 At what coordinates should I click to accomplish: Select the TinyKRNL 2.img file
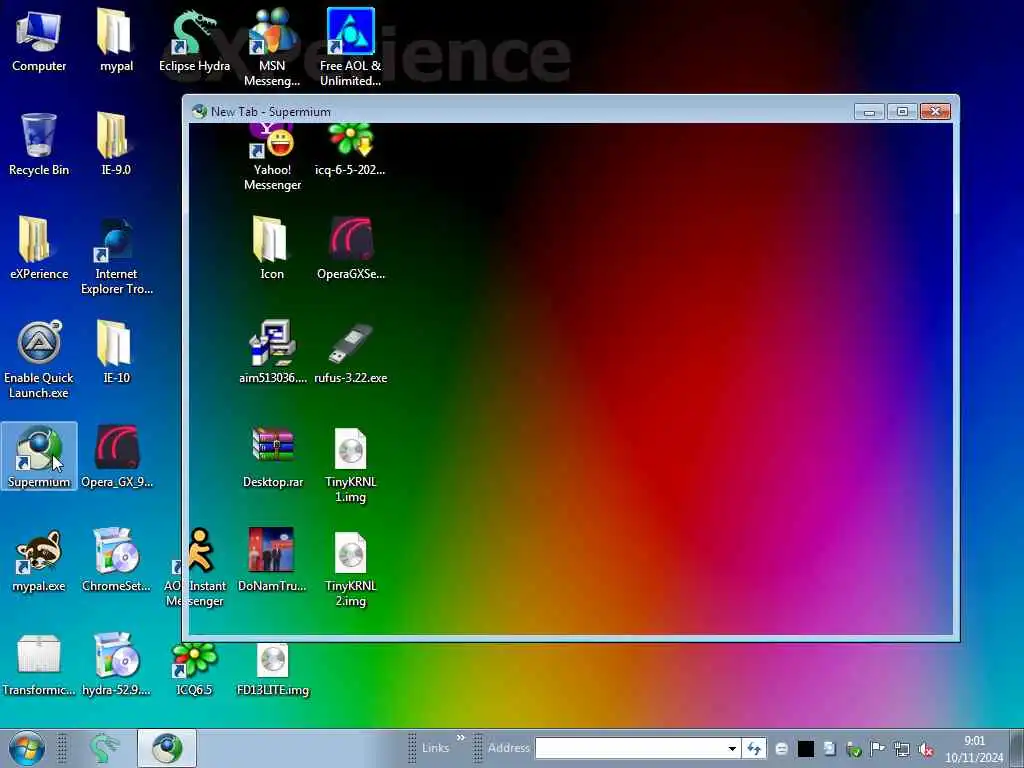[351, 568]
